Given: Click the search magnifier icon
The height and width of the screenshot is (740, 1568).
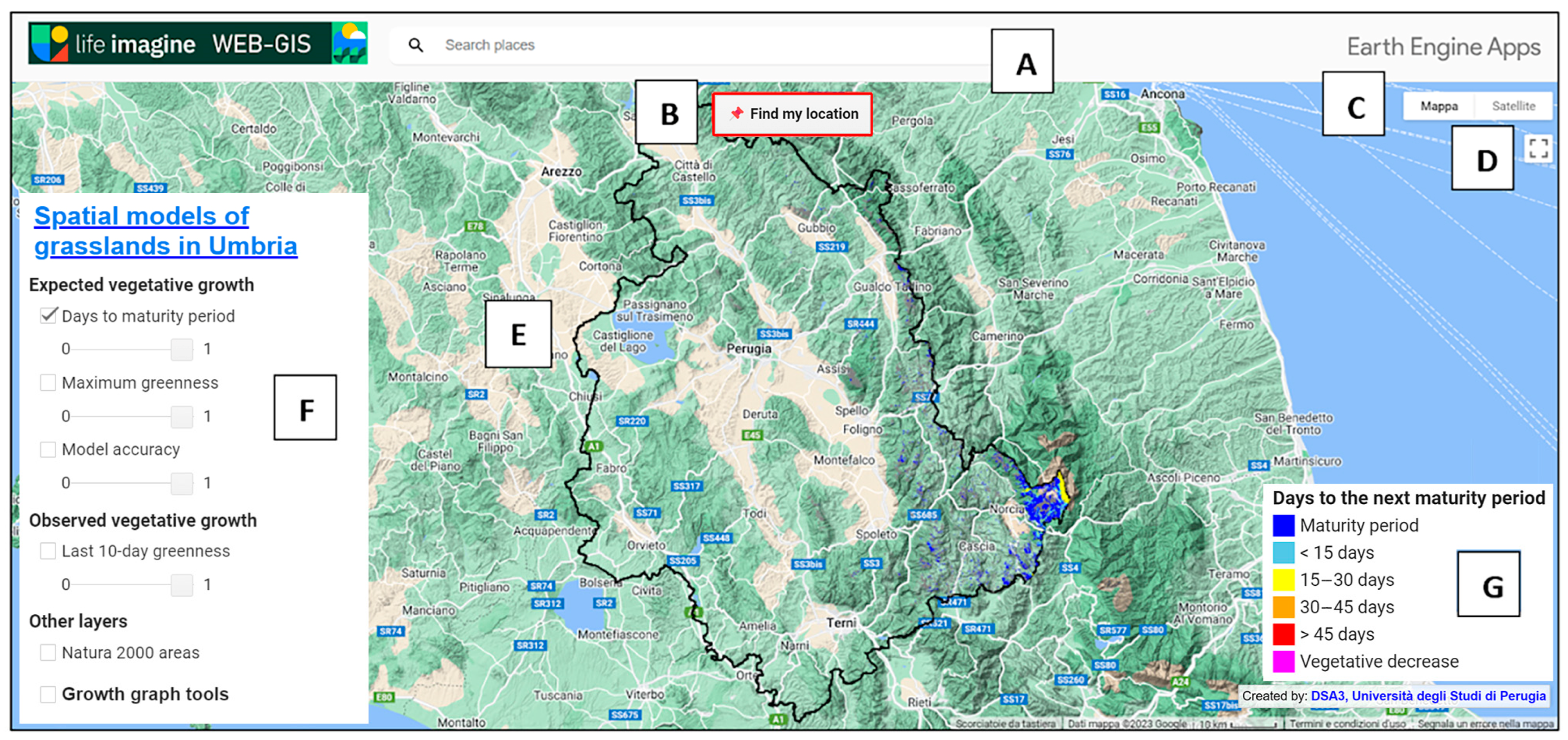Looking at the screenshot, I should pyautogui.click(x=416, y=45).
